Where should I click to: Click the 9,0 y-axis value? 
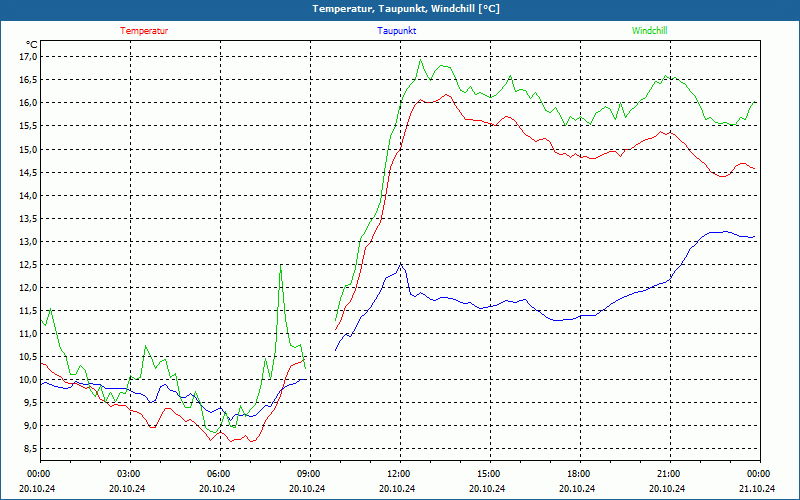pos(31,426)
